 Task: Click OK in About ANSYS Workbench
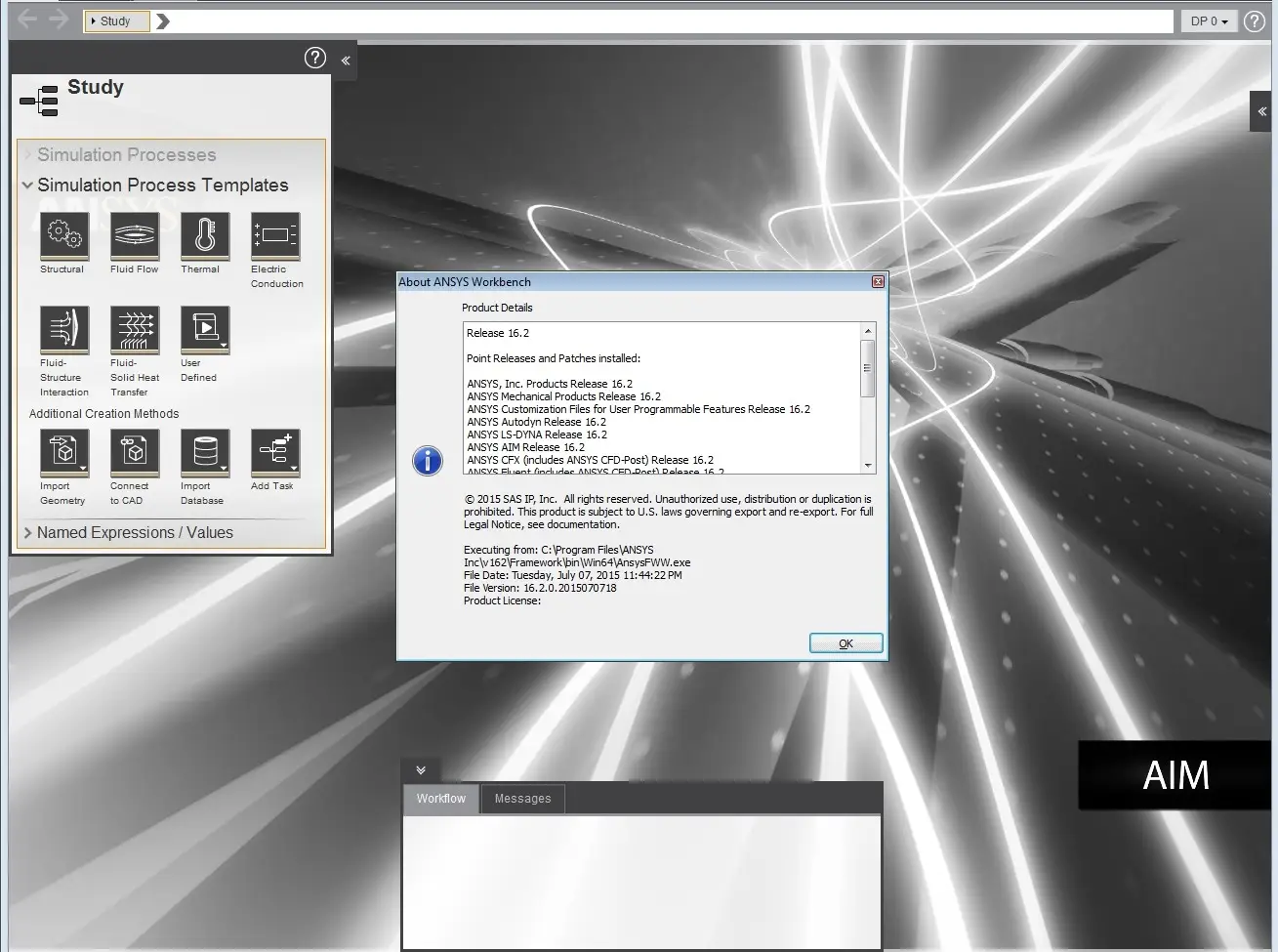846,643
